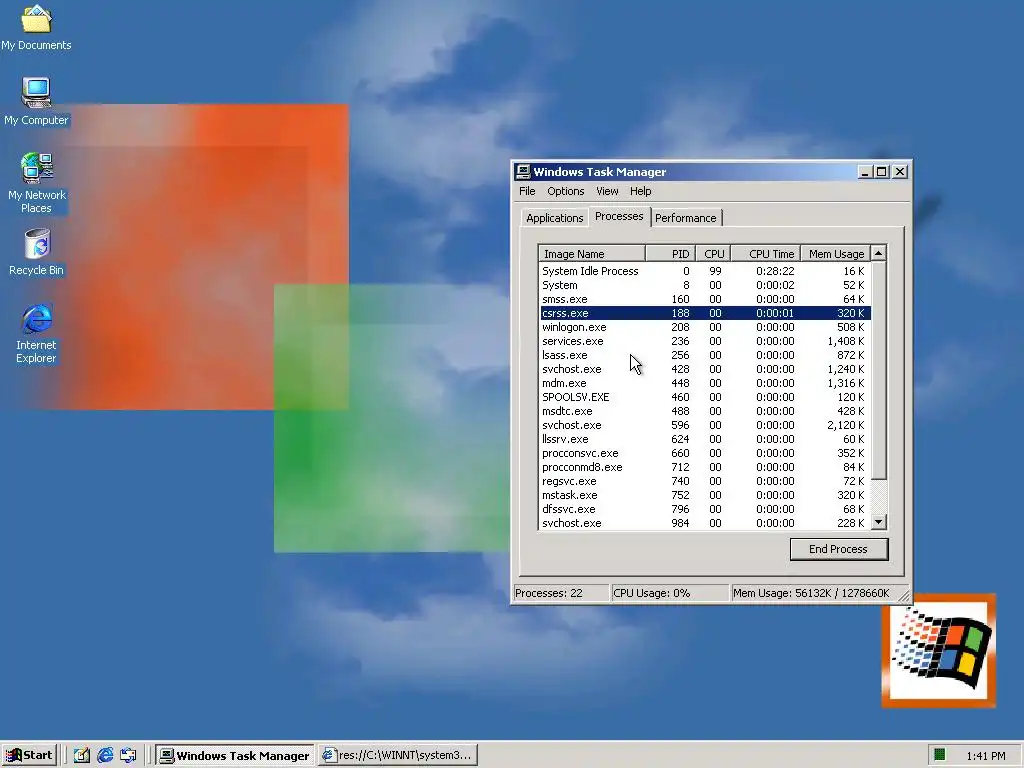This screenshot has width=1024, height=768.
Task: Select the Processes tab
Action: coord(619,216)
